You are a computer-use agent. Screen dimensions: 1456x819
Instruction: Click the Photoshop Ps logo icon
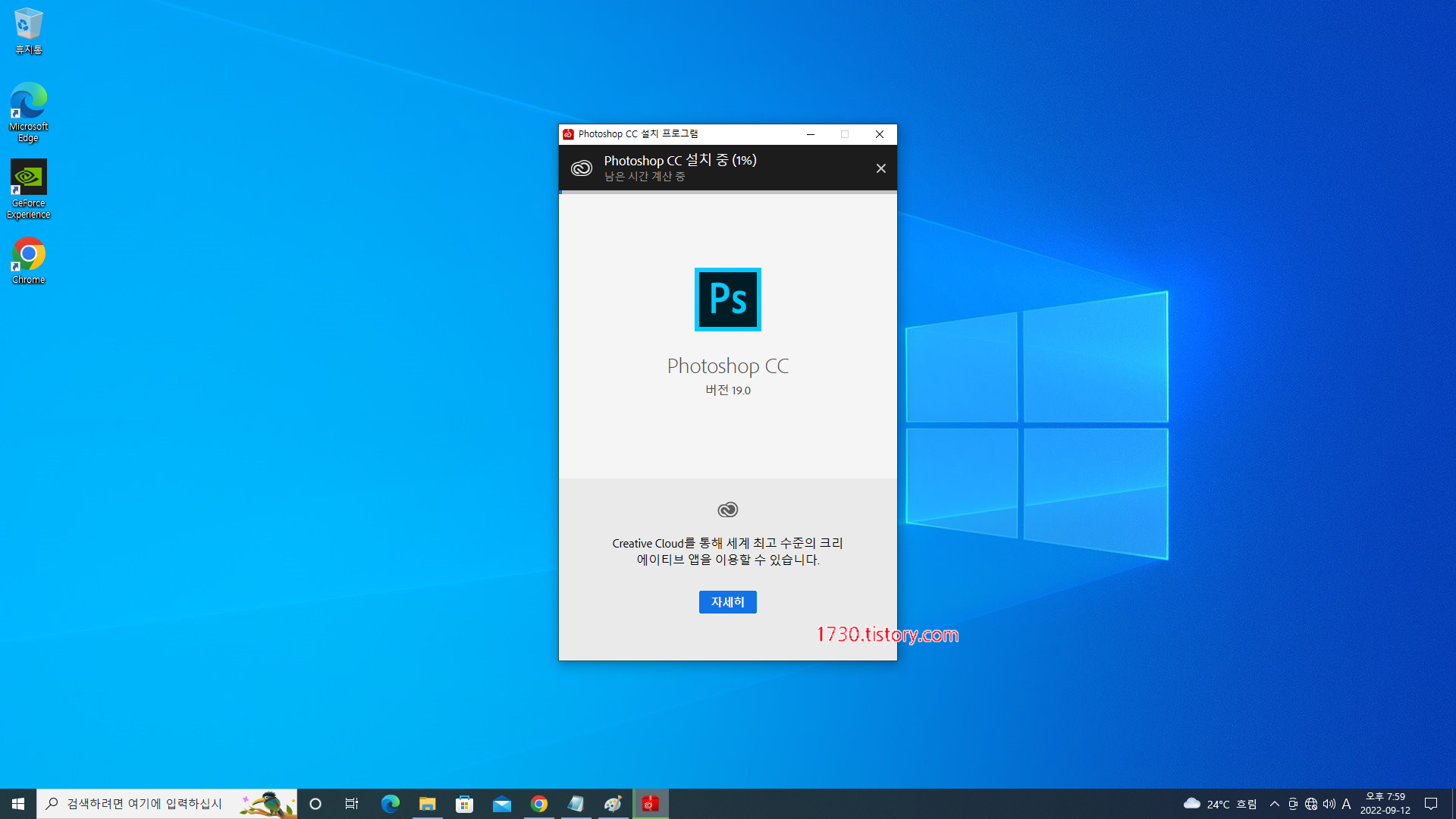727,300
